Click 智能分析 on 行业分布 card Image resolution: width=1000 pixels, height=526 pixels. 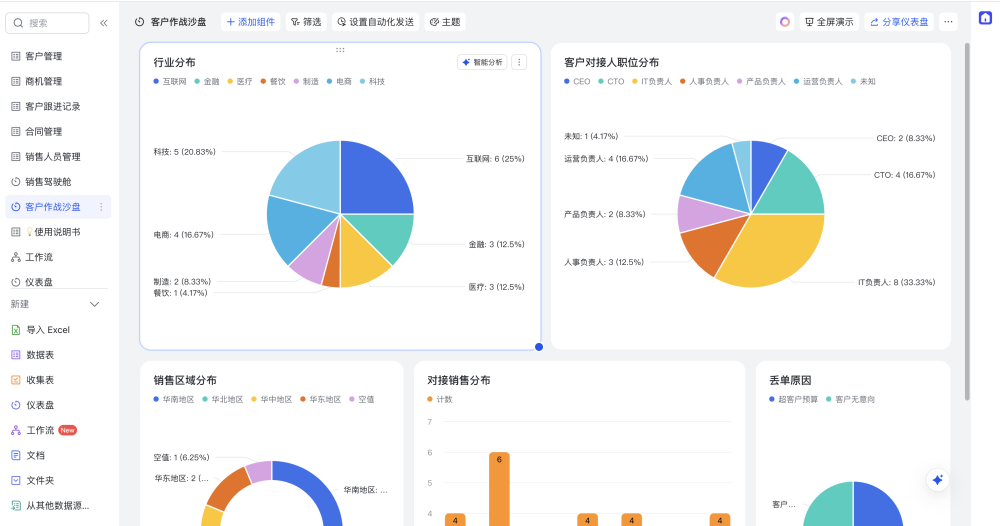pyautogui.click(x=482, y=62)
